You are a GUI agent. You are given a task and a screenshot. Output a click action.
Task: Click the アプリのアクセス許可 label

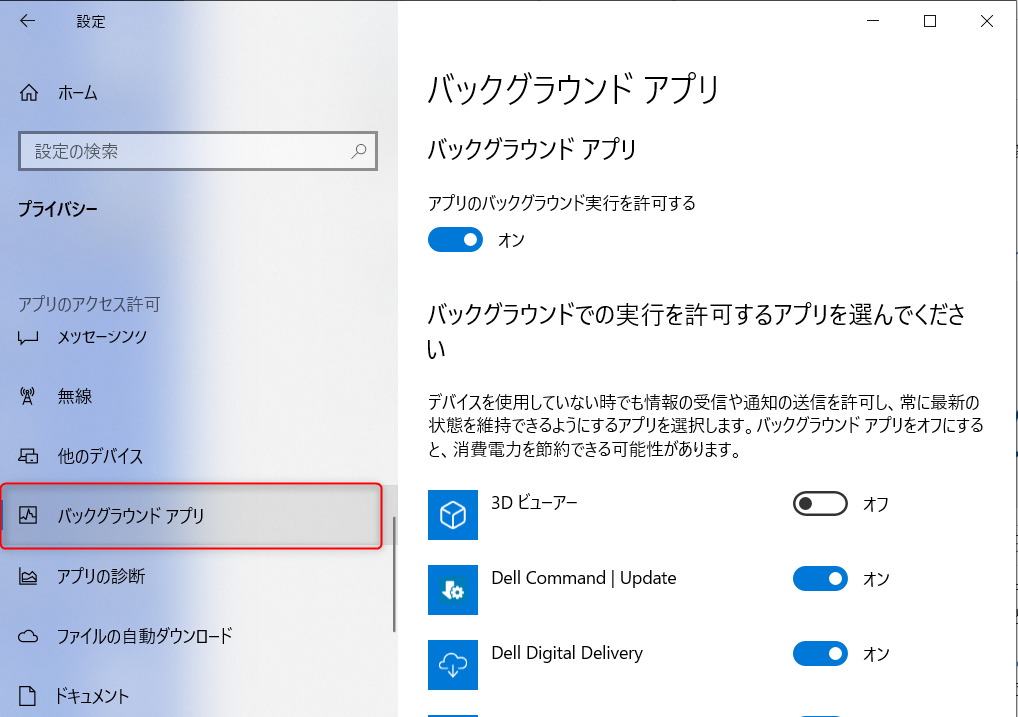click(x=89, y=304)
